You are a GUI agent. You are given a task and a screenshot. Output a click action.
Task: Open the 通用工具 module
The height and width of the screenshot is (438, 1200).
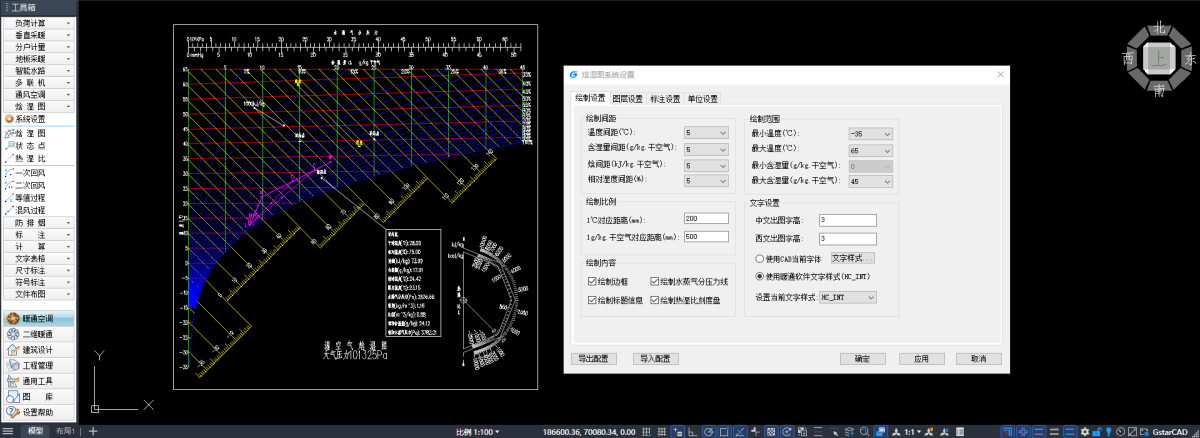pos(38,381)
